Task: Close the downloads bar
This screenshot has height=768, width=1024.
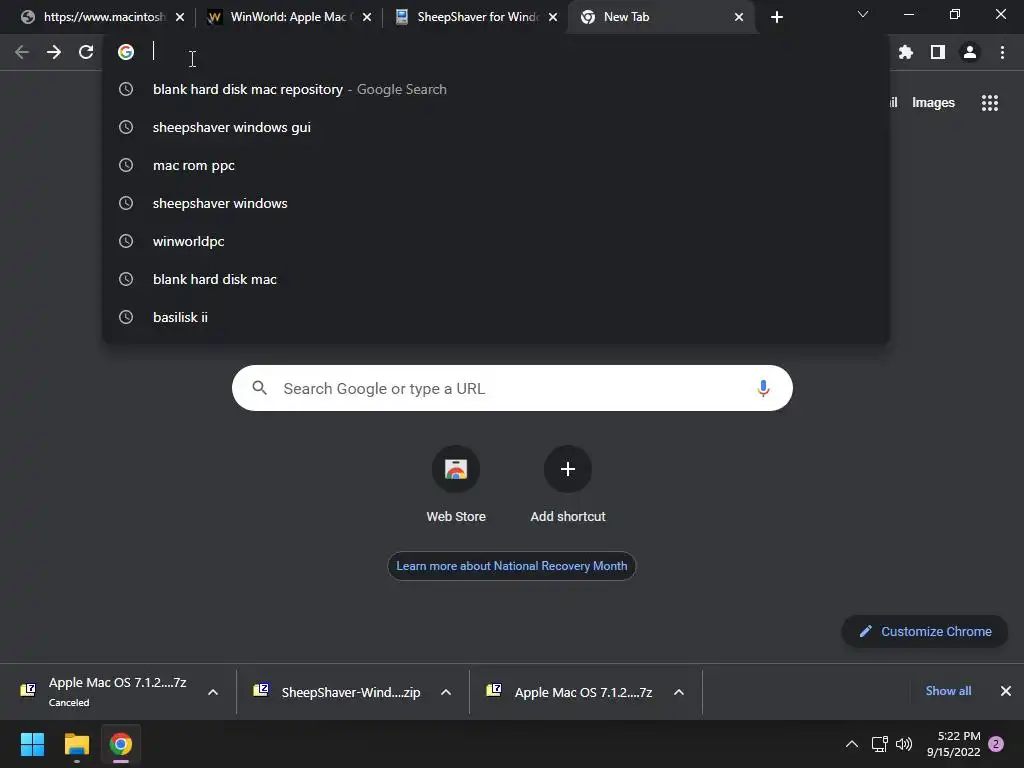Action: pyautogui.click(x=1006, y=691)
